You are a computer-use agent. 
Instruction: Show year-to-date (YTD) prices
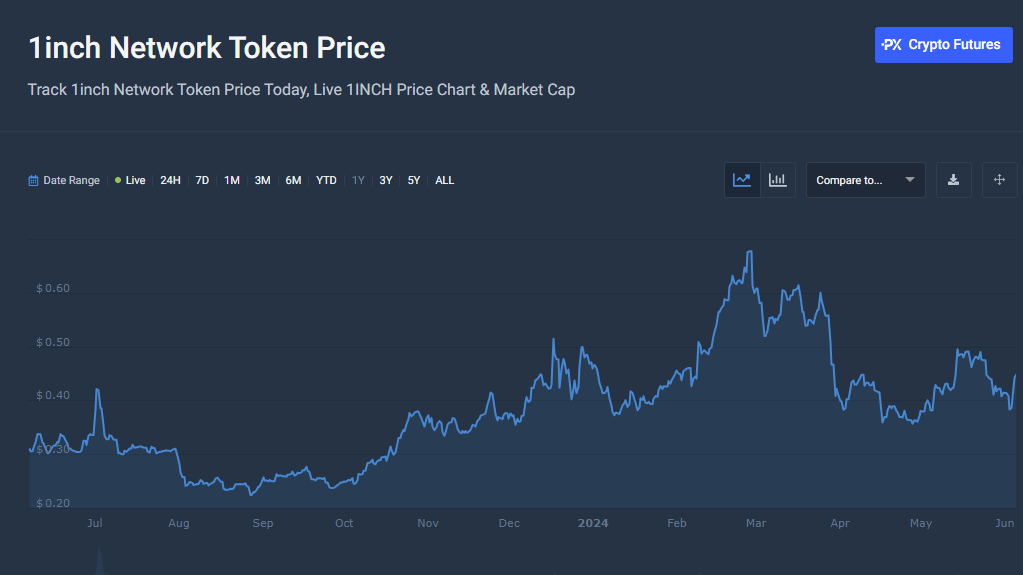coord(326,180)
